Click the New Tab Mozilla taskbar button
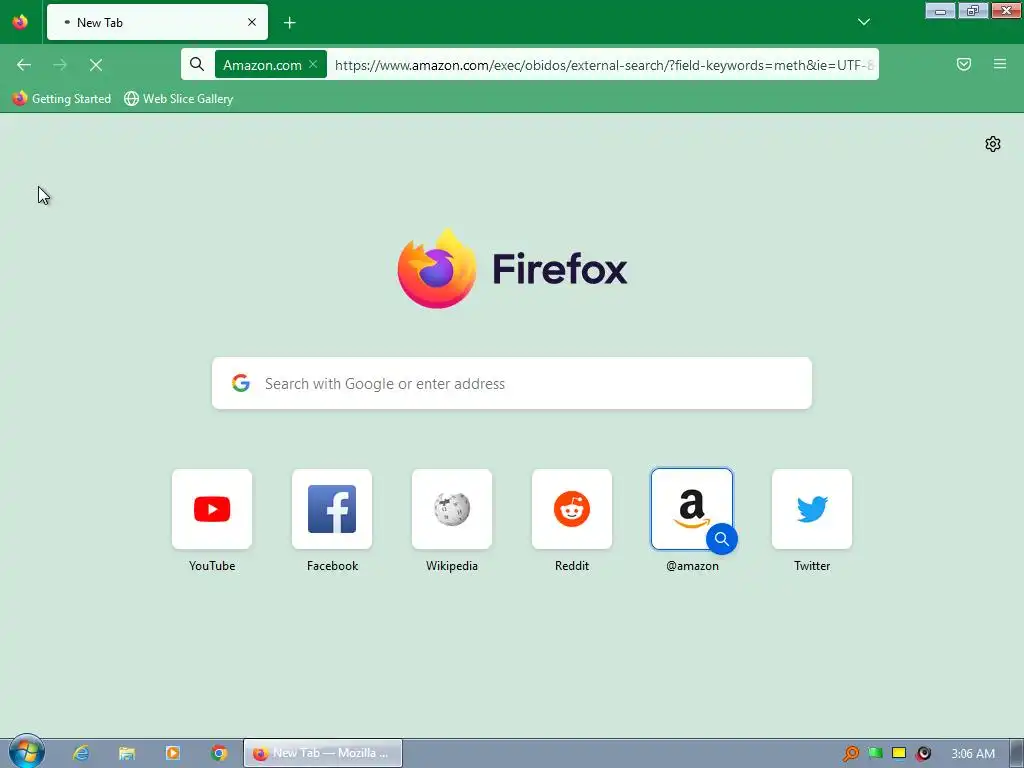The width and height of the screenshot is (1024, 768). coord(323,753)
